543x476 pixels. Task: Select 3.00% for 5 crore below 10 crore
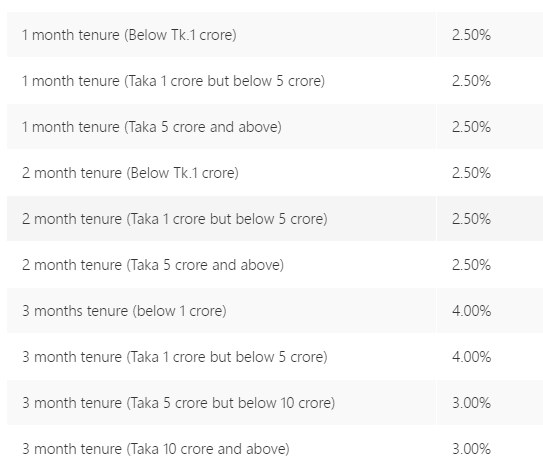[471, 403]
